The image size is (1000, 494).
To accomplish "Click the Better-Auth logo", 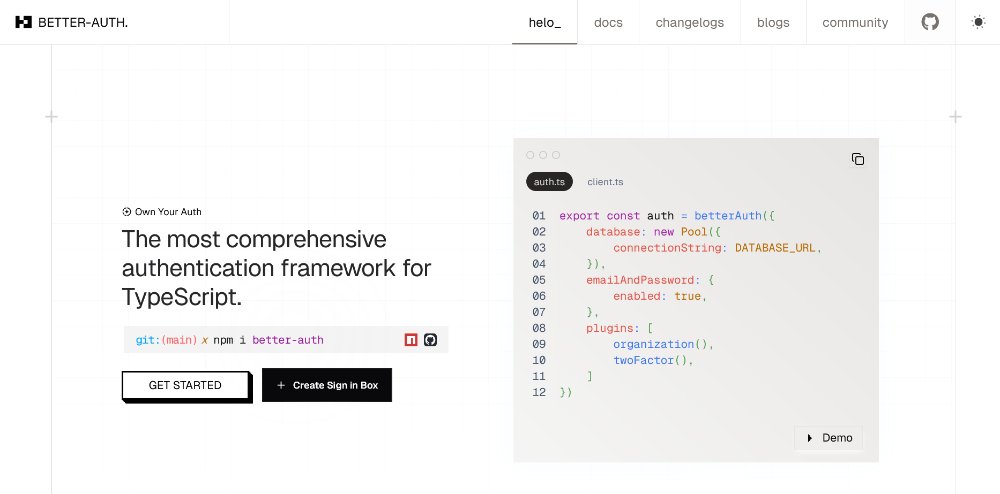I will pyautogui.click(x=24, y=22).
